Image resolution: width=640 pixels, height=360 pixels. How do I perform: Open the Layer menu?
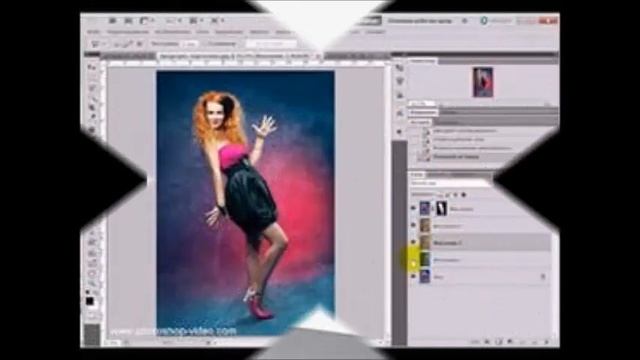(x=202, y=32)
